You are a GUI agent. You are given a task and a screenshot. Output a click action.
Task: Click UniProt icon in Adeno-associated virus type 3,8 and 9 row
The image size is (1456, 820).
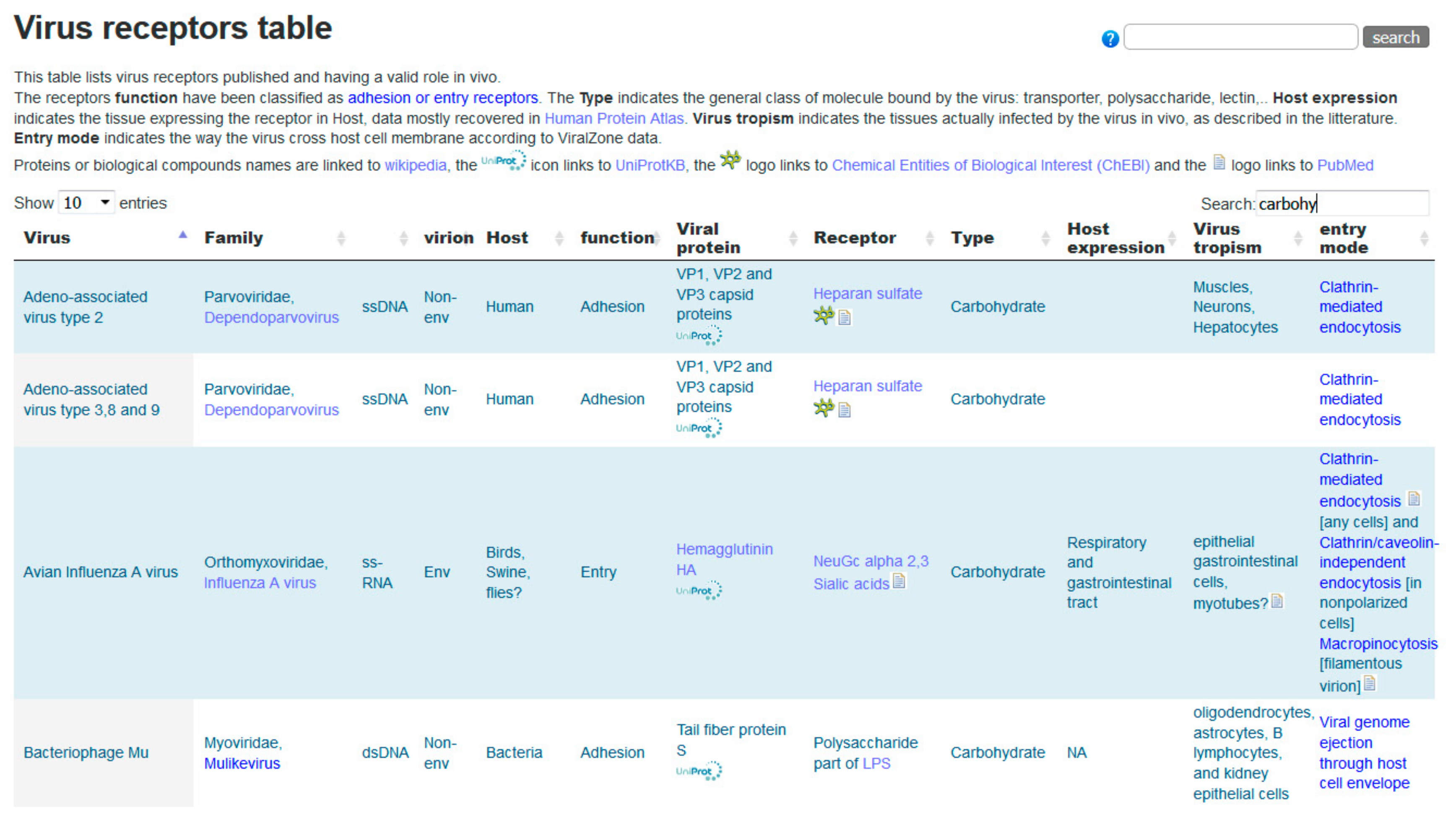pos(699,428)
